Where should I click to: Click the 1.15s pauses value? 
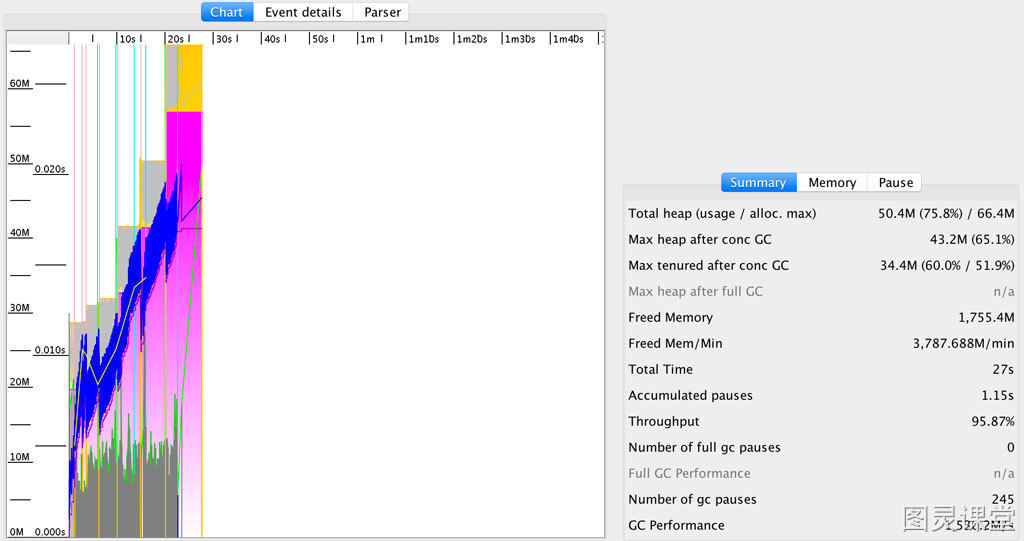(x=999, y=396)
